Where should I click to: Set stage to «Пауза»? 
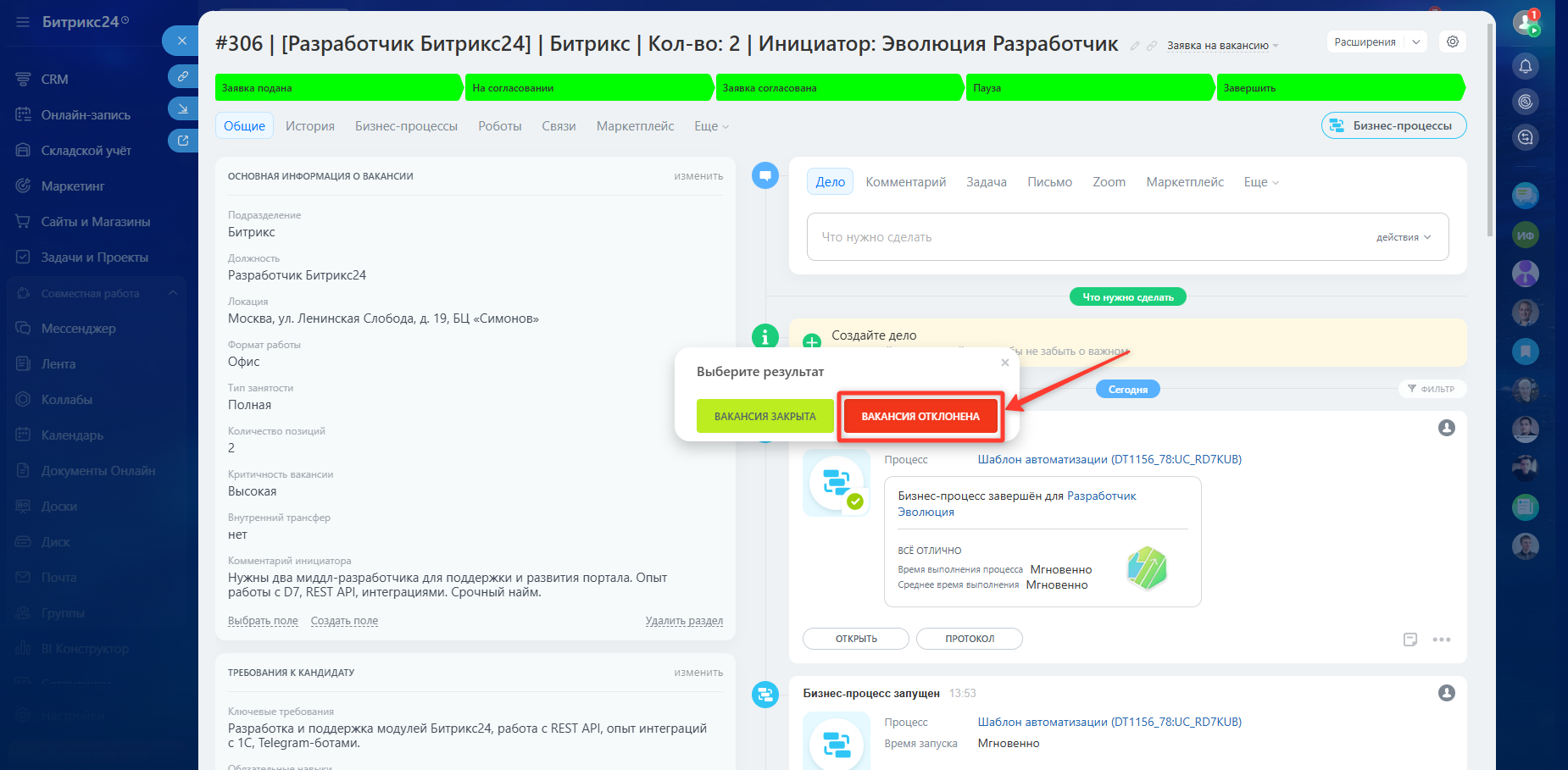1090,88
